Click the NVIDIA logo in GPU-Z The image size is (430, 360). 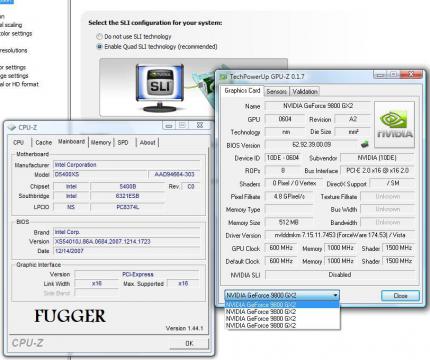pyautogui.click(x=395, y=125)
